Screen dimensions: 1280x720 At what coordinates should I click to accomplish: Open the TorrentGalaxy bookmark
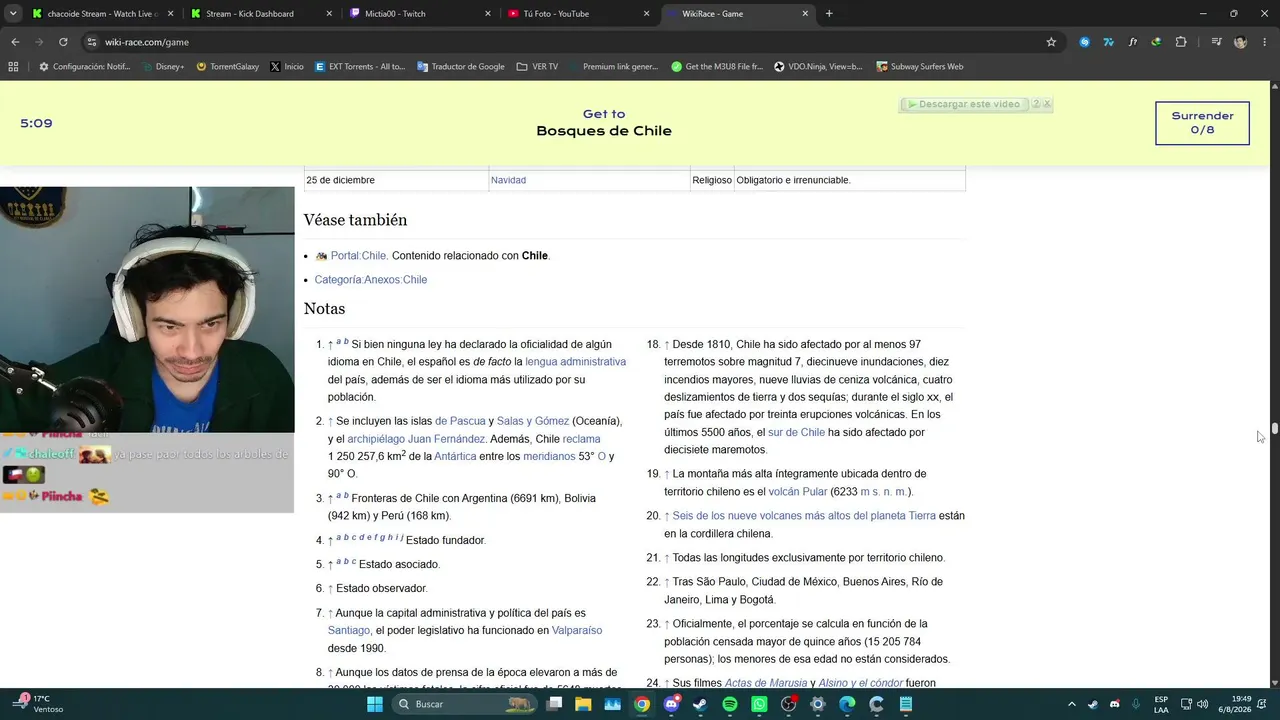(227, 67)
